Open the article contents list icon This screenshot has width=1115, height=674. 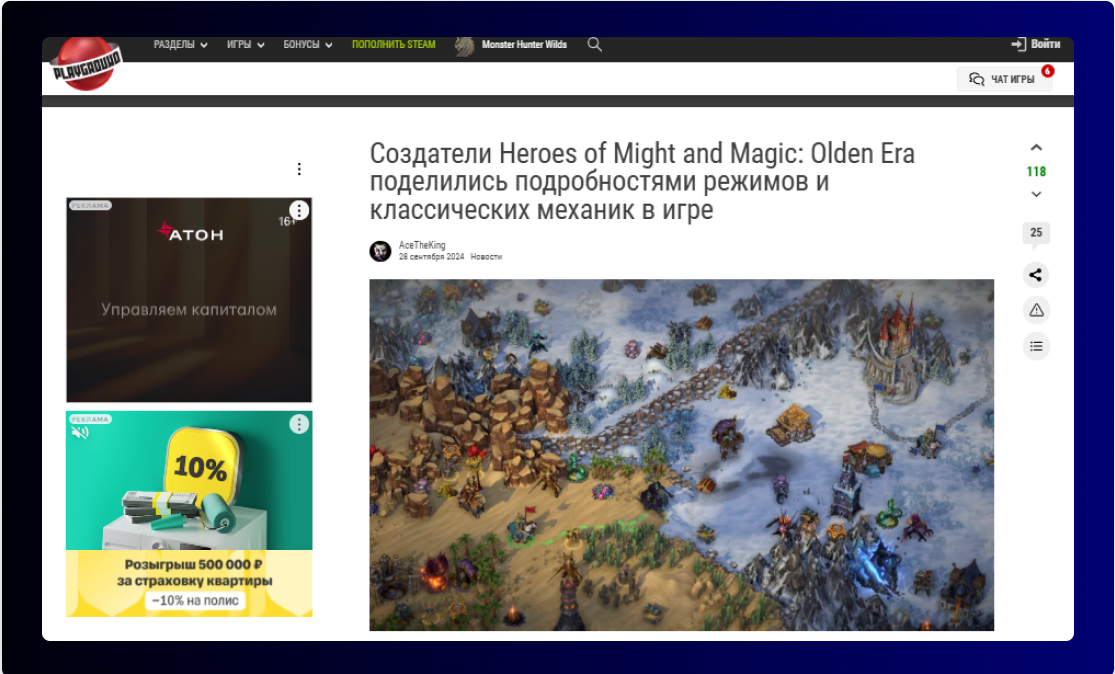click(1035, 346)
